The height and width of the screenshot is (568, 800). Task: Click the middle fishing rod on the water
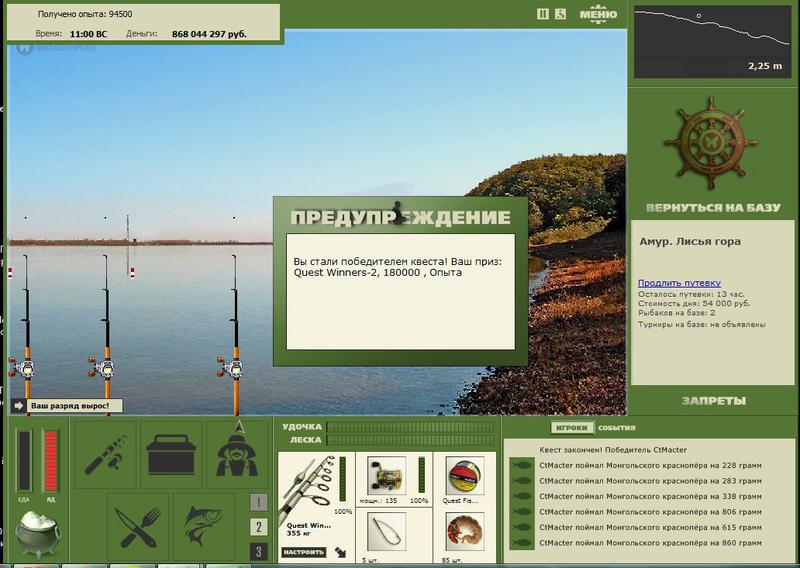106,334
